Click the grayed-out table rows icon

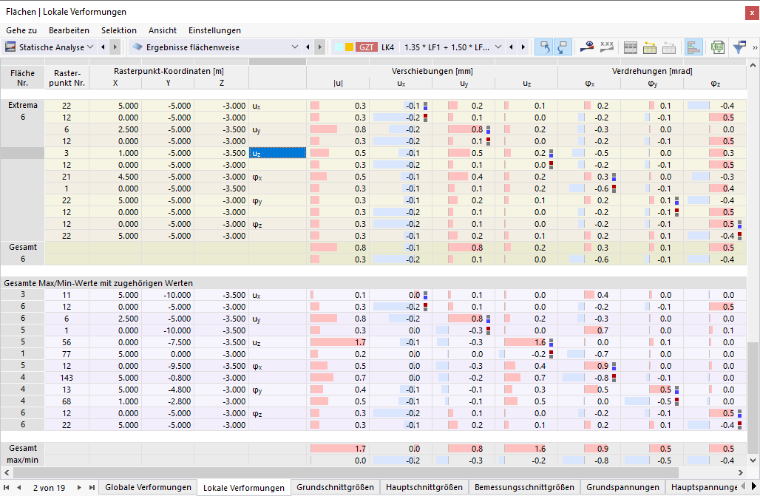669,47
